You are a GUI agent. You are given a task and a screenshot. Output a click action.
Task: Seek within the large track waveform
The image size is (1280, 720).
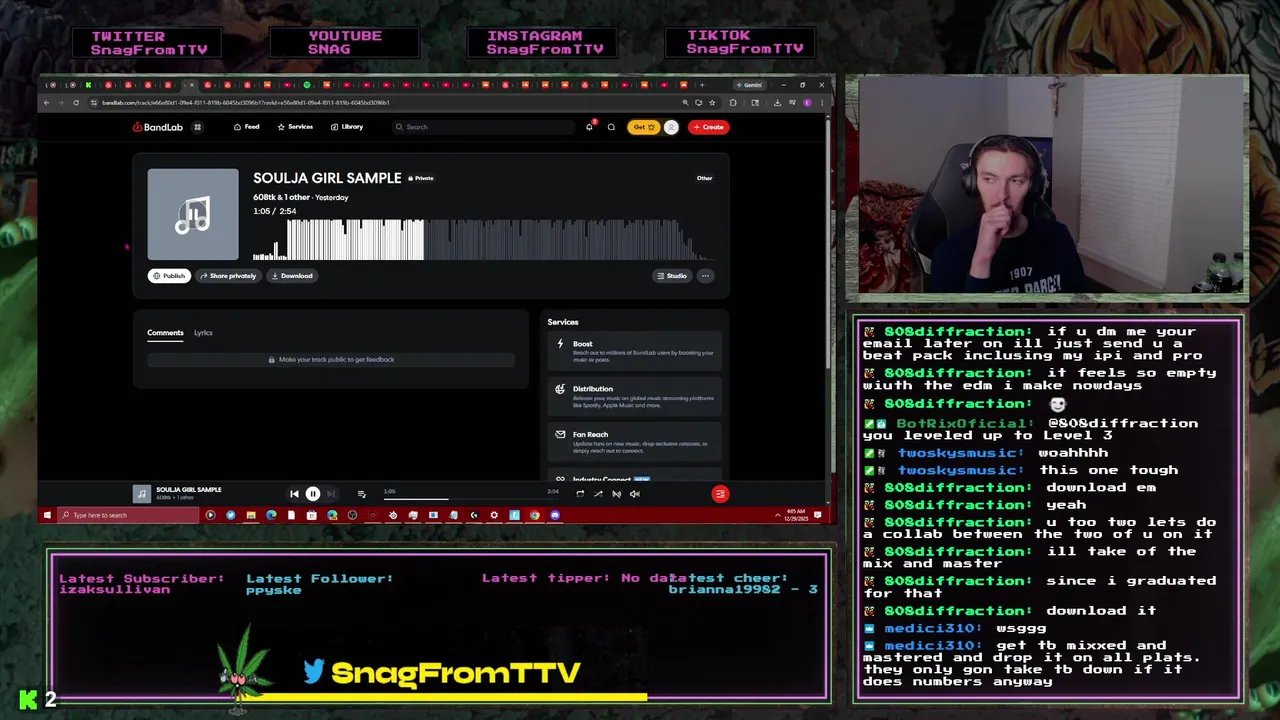point(482,240)
